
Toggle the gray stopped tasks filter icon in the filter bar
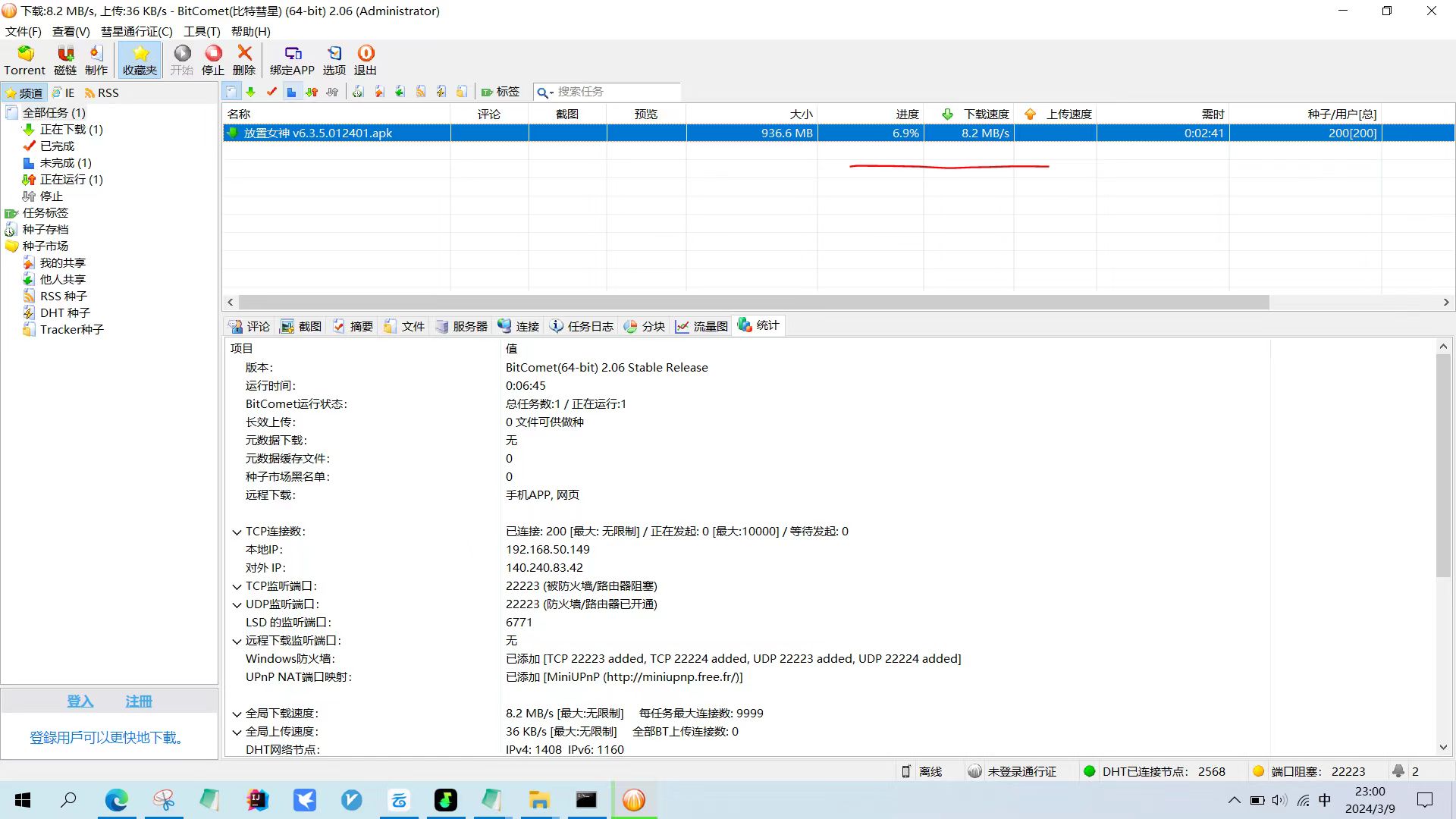click(x=332, y=92)
